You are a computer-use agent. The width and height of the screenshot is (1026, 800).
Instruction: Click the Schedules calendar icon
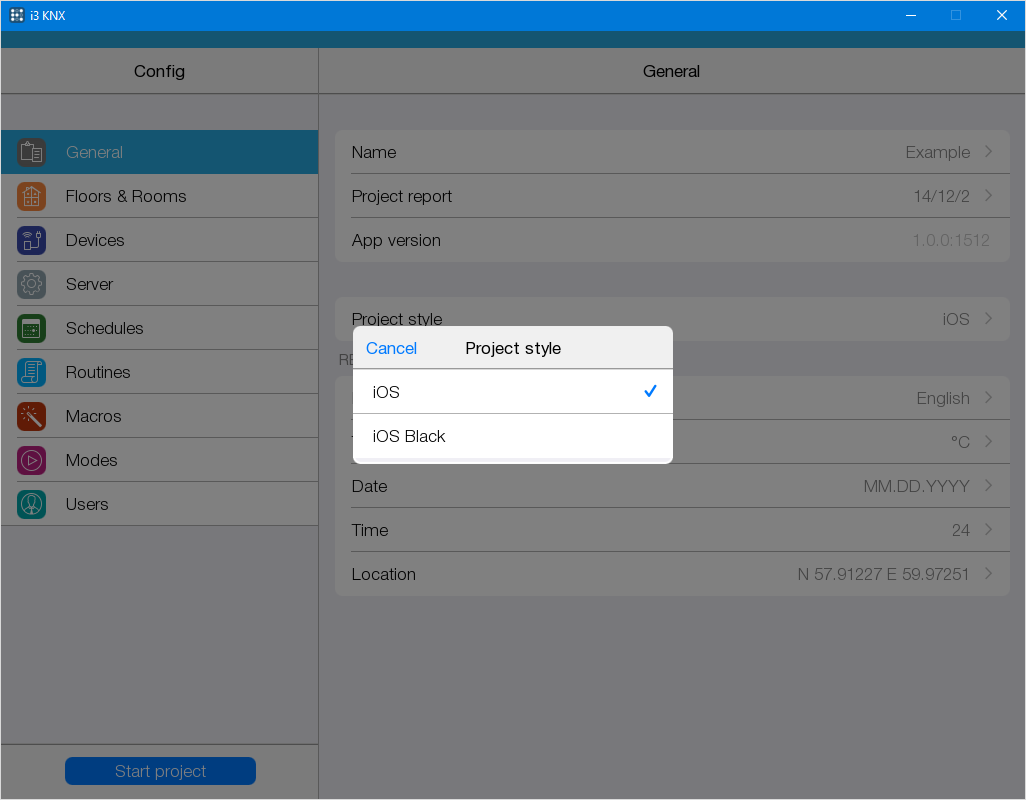(31, 328)
